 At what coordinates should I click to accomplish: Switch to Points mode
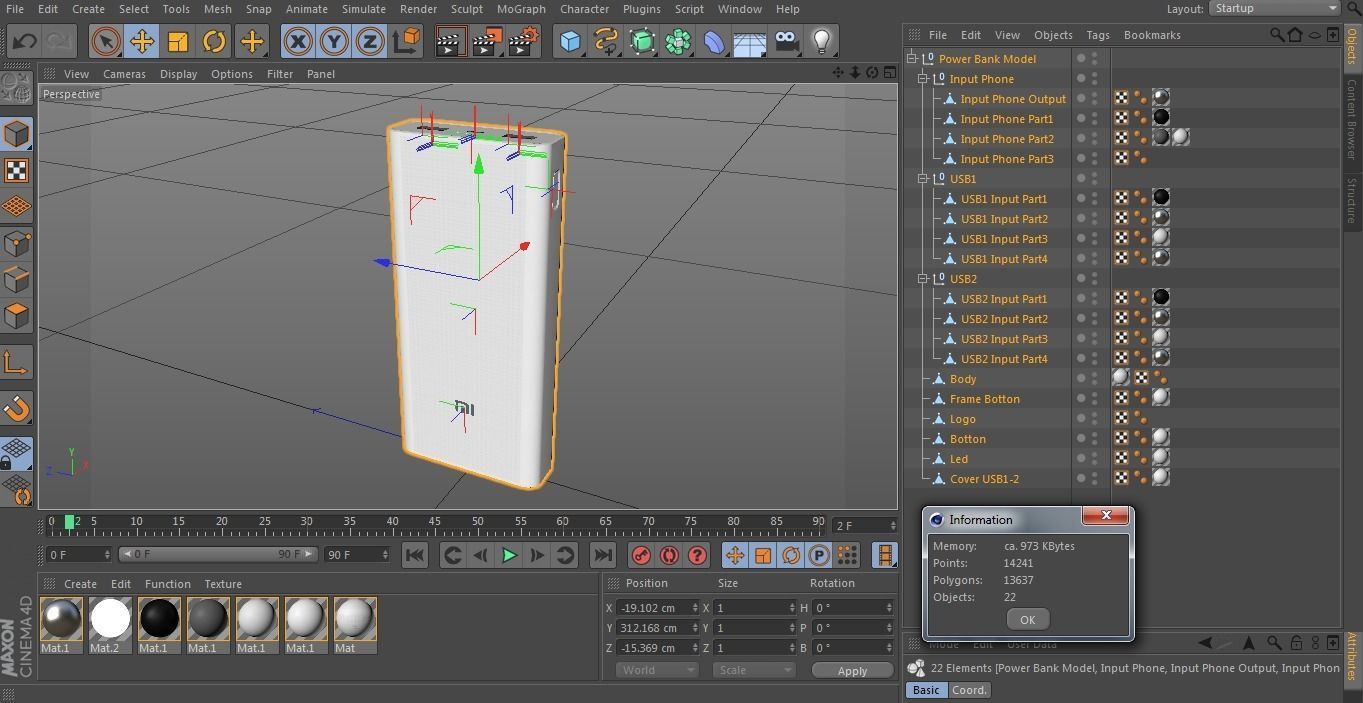(17, 243)
